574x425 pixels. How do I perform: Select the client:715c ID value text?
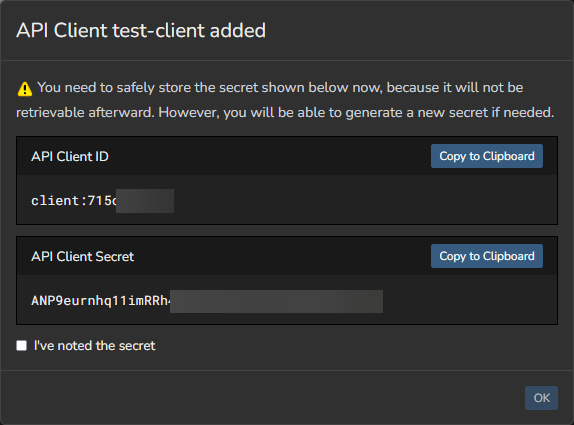tap(74, 201)
